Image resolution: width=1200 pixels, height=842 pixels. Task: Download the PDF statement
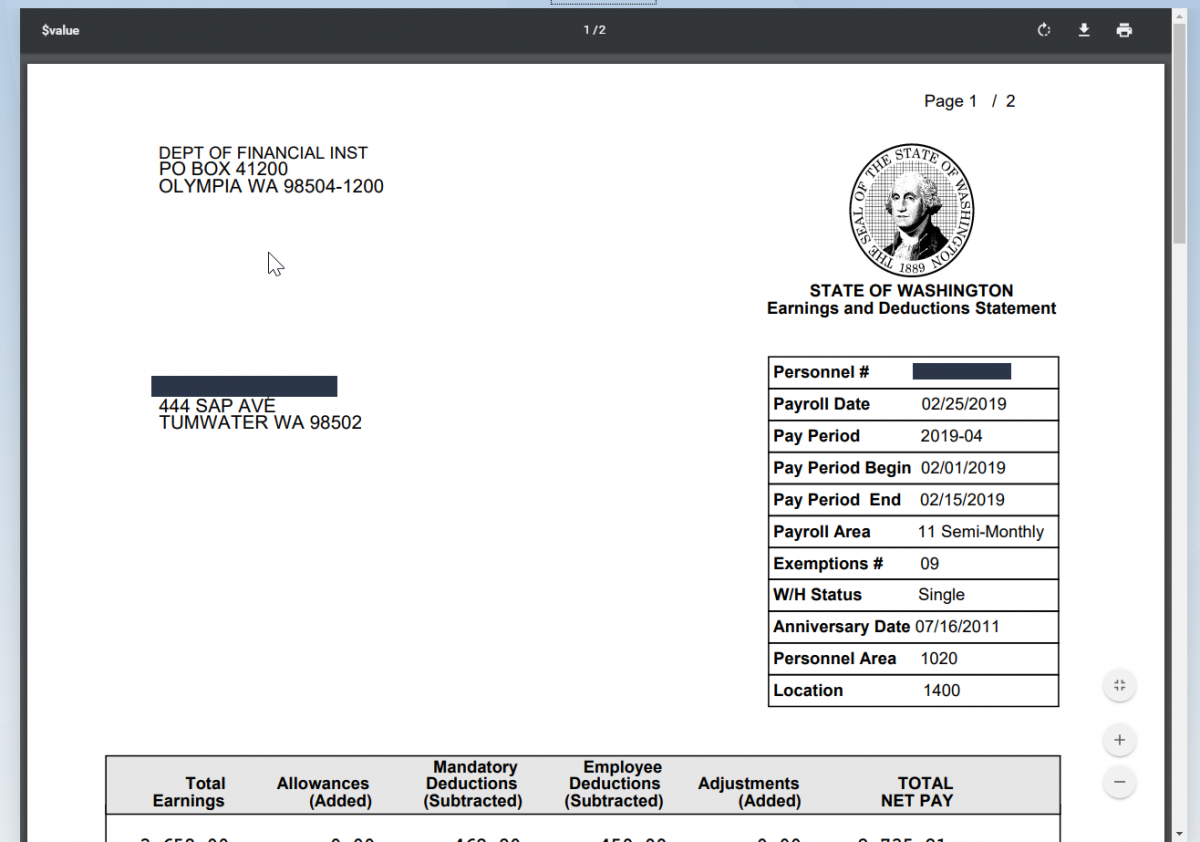pos(1084,30)
